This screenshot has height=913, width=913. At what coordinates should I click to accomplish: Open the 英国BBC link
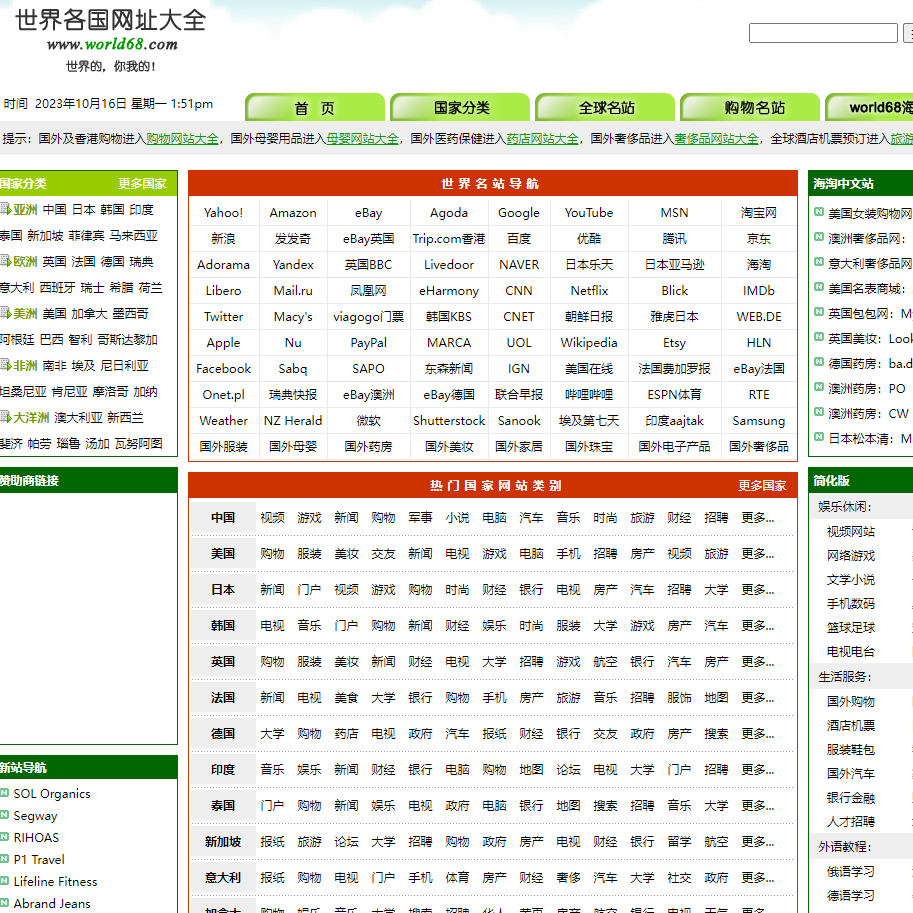pyautogui.click(x=368, y=264)
